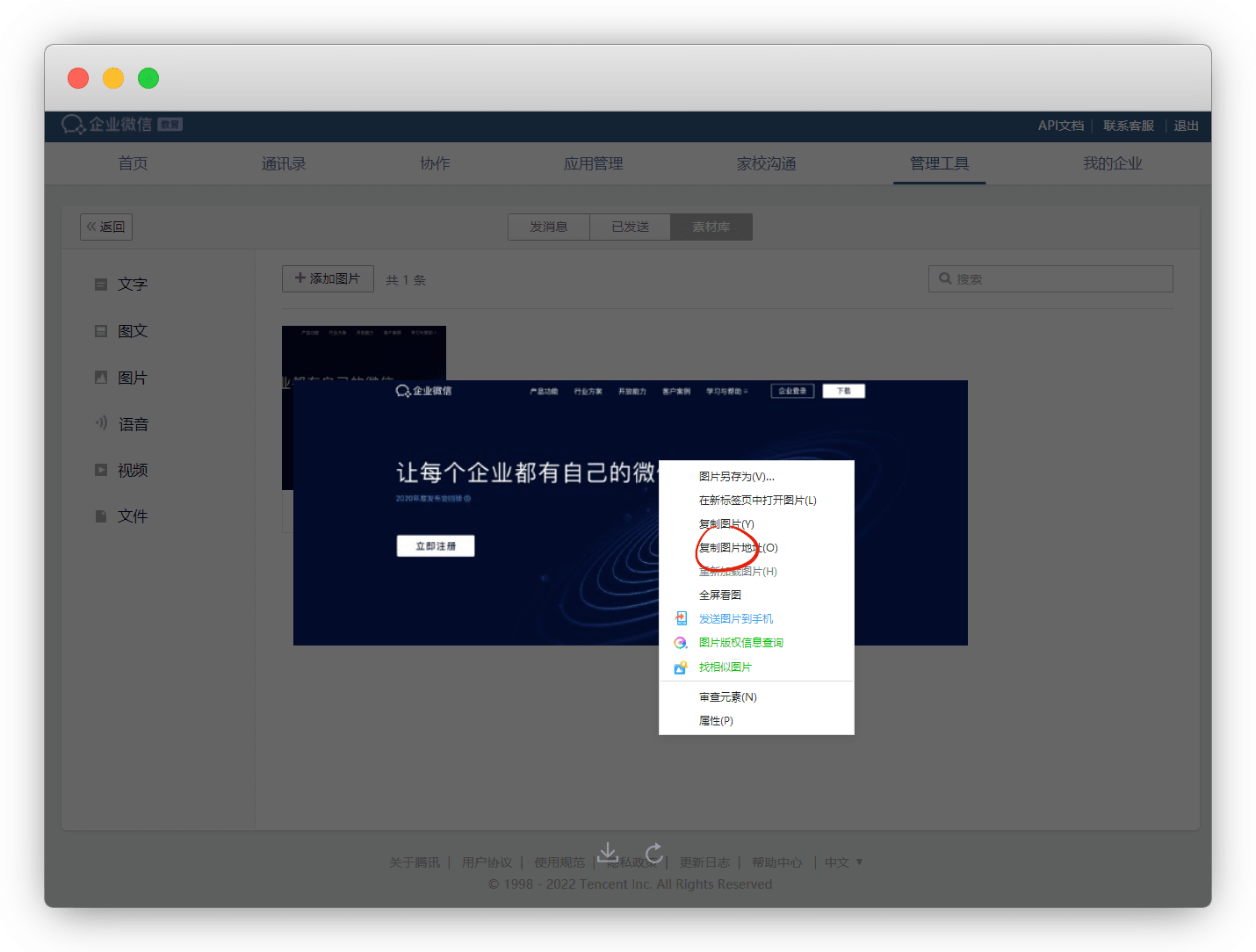Click the 找相似图片 icon in the context menu
This screenshot has height=952, width=1256.
pyautogui.click(x=681, y=667)
